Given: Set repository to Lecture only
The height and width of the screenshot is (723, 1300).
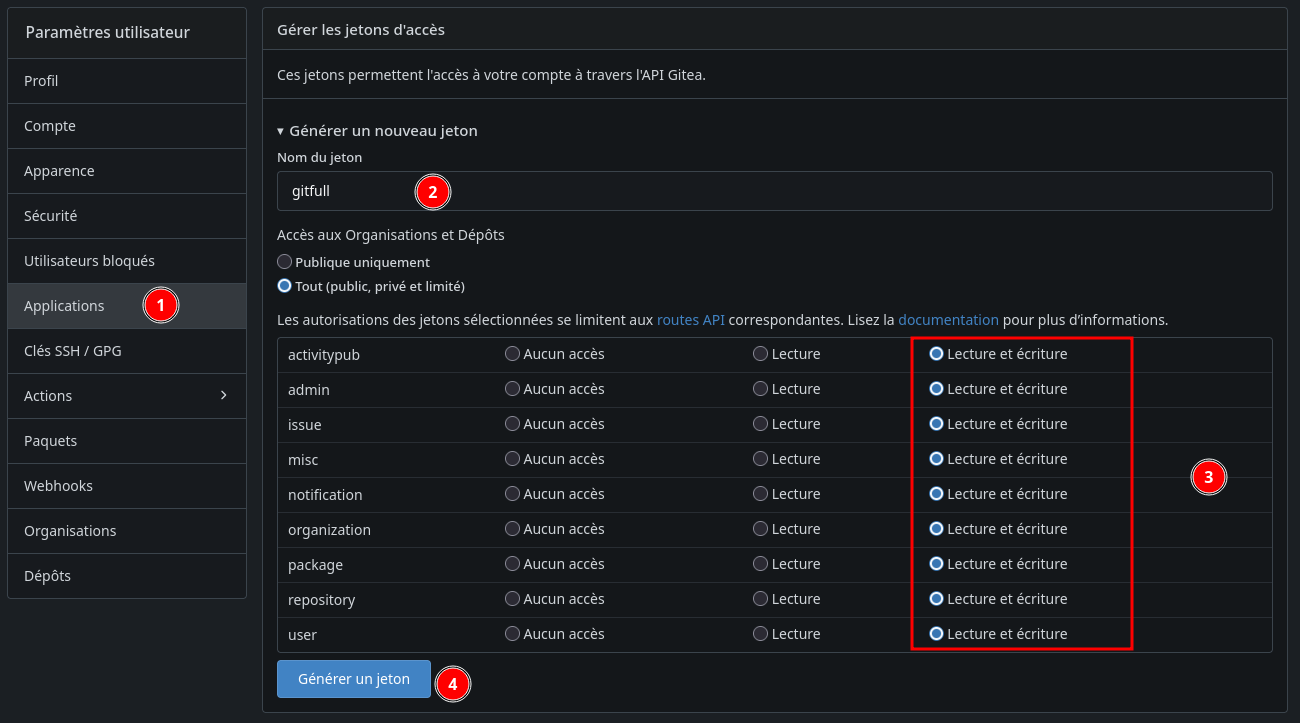Looking at the screenshot, I should click(x=761, y=599).
